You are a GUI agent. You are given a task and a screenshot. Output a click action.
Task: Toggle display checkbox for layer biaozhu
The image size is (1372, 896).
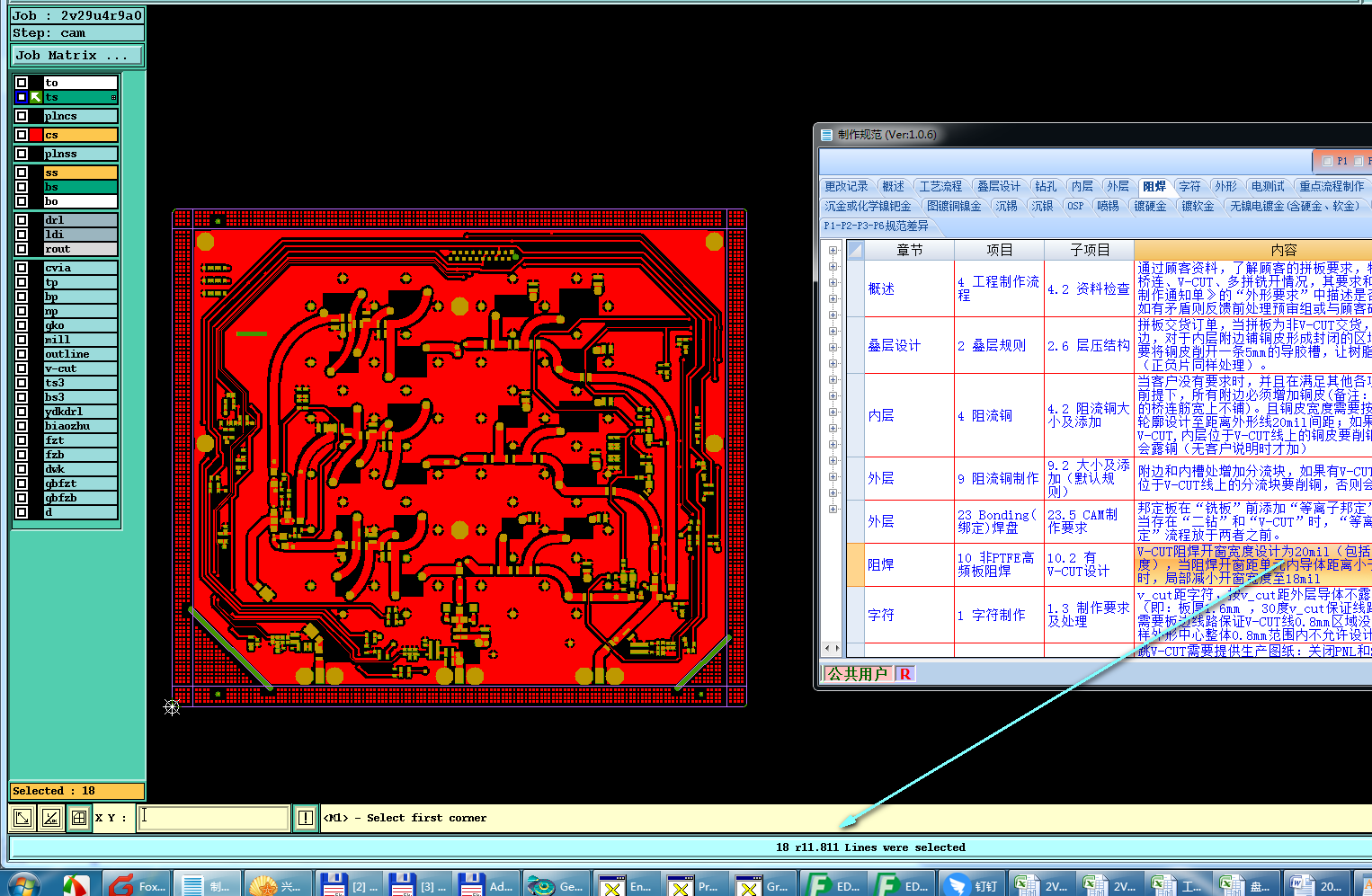(x=22, y=426)
